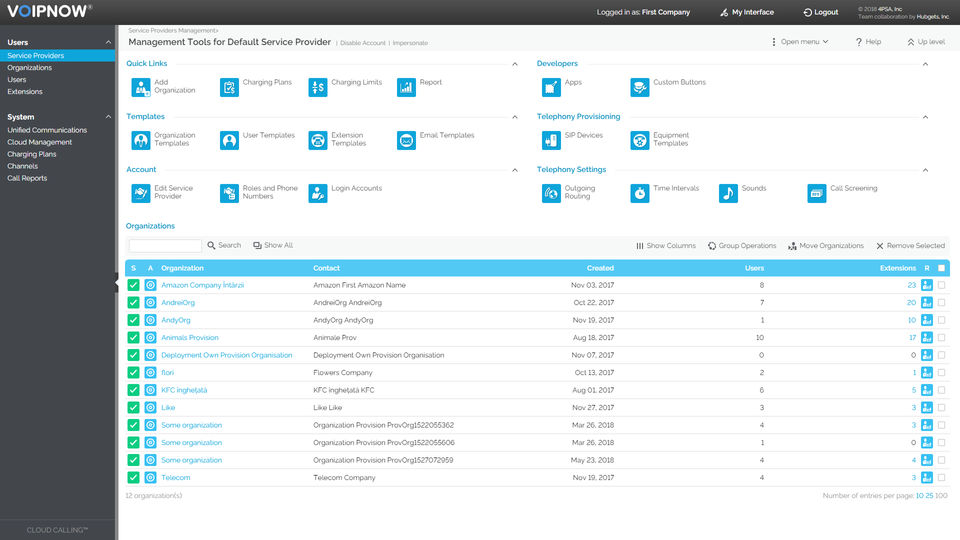Collapse the Quick Links section

tap(515, 64)
